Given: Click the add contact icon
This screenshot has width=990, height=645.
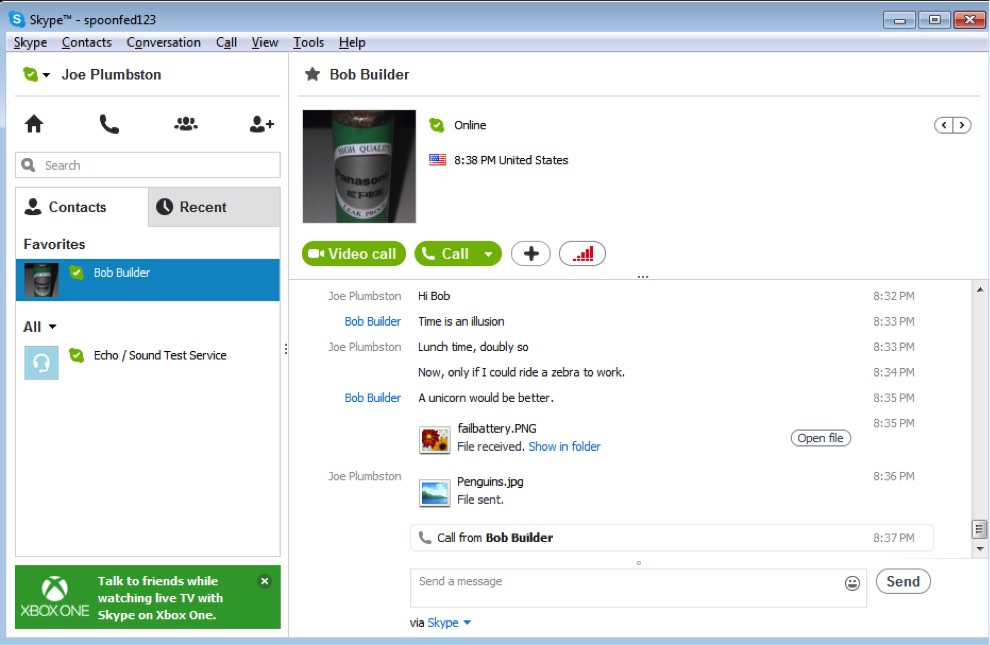Looking at the screenshot, I should pyautogui.click(x=261, y=124).
